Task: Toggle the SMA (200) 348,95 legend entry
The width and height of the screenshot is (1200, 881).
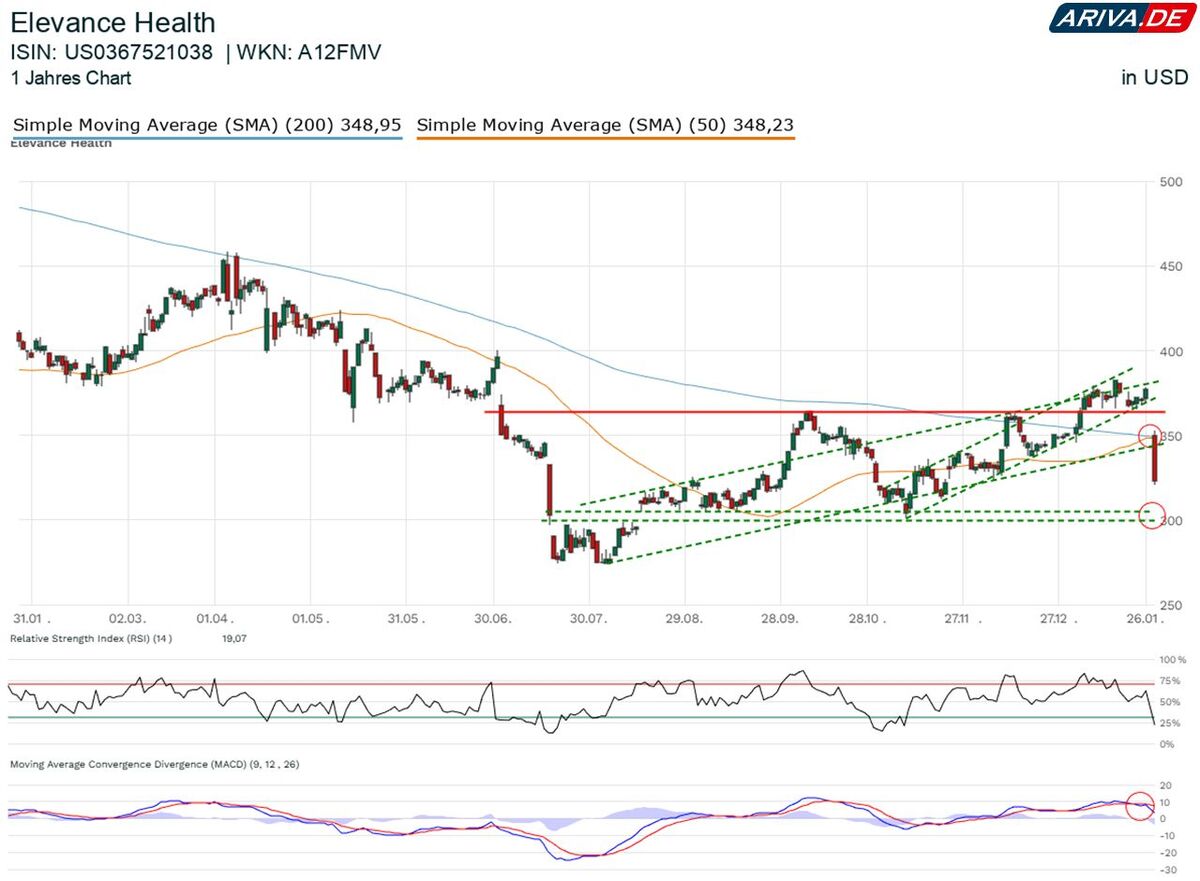Action: pyautogui.click(x=207, y=125)
